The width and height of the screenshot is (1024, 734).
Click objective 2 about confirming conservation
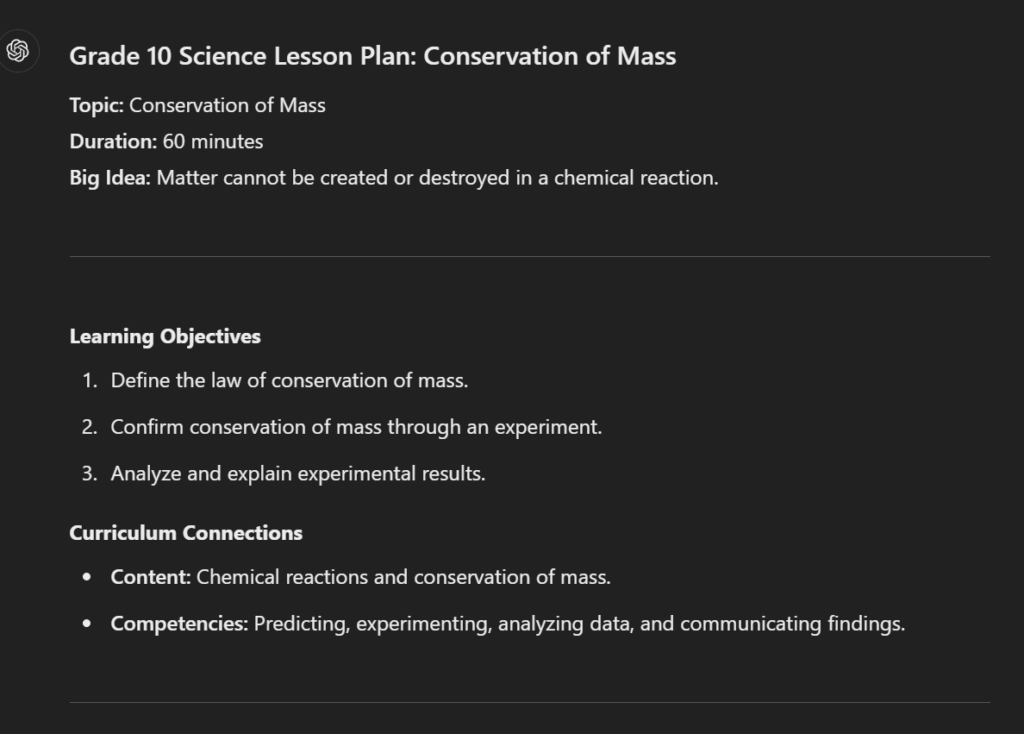(357, 427)
